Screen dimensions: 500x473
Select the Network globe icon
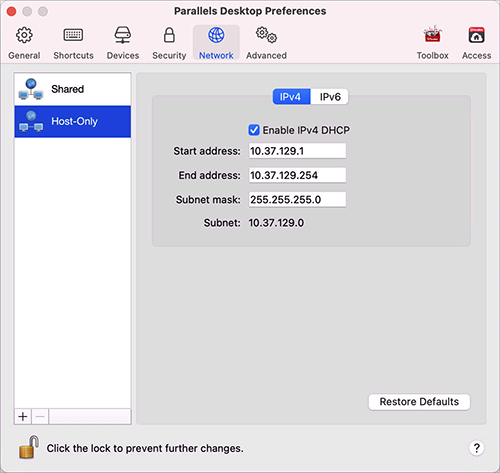coord(216,35)
